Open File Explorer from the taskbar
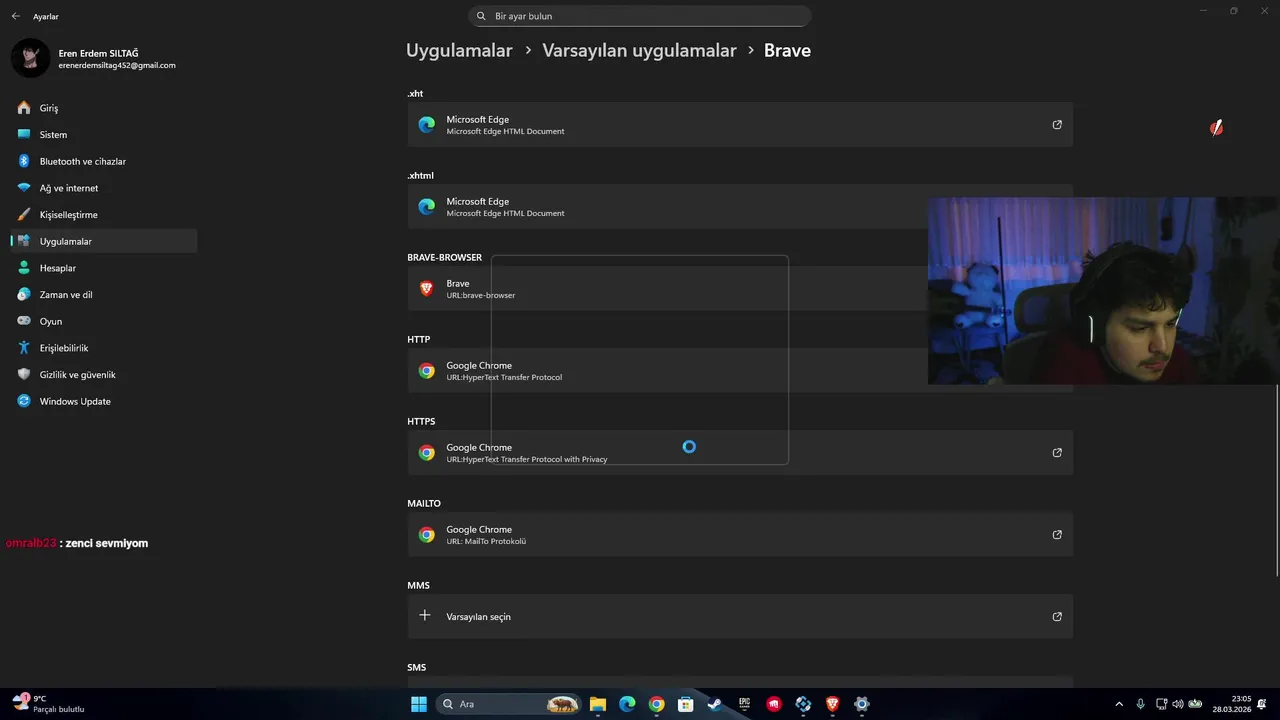 tap(598, 704)
